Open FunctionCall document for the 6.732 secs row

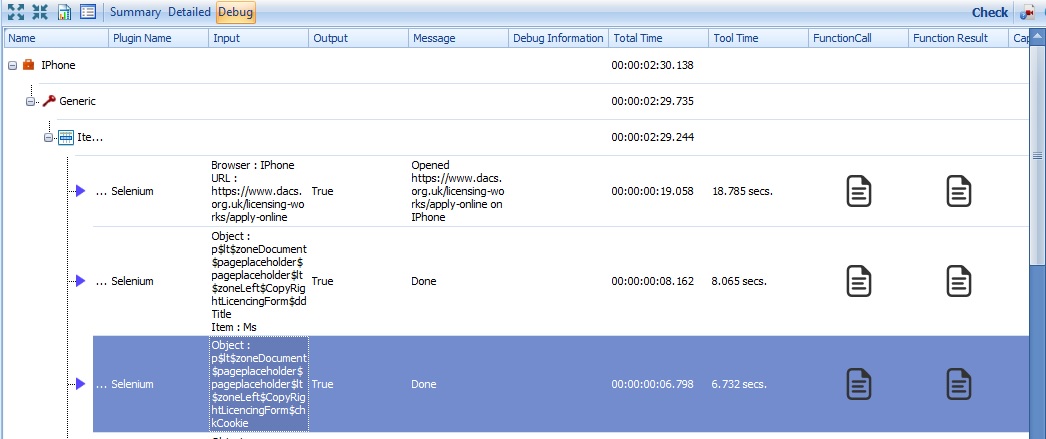[859, 384]
